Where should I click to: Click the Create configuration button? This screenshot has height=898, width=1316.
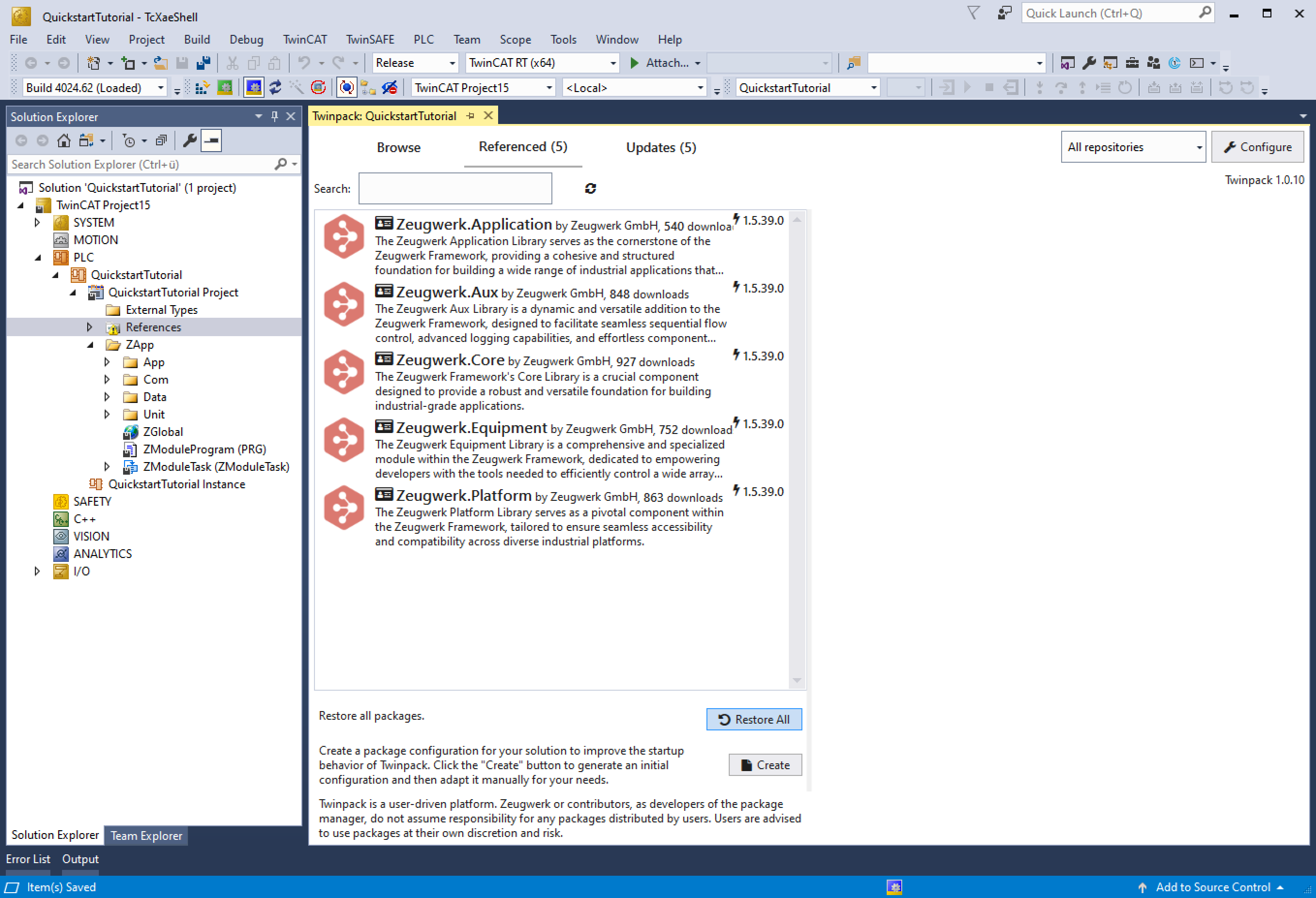coord(765,765)
